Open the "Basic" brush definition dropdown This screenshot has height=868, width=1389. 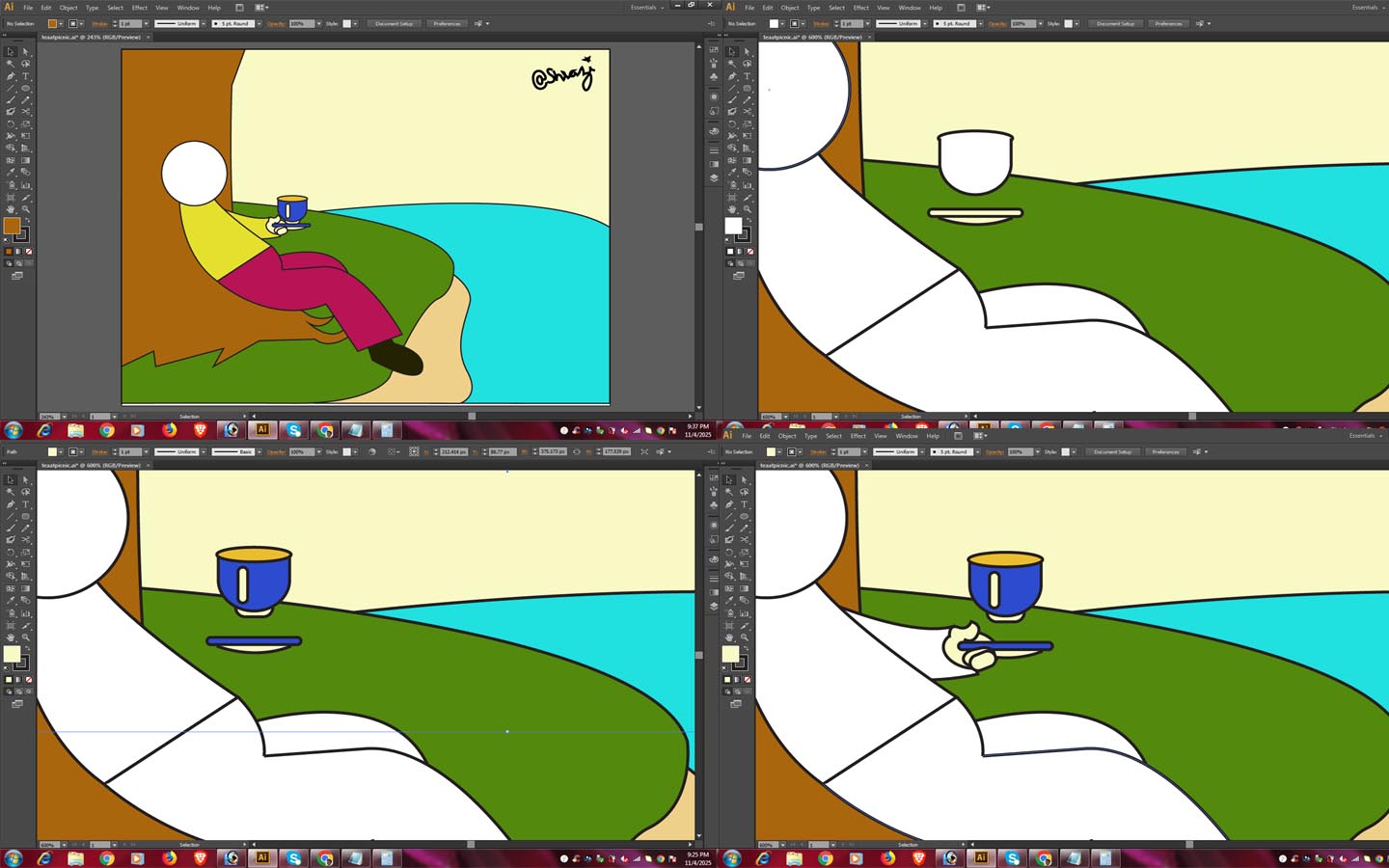click(259, 451)
